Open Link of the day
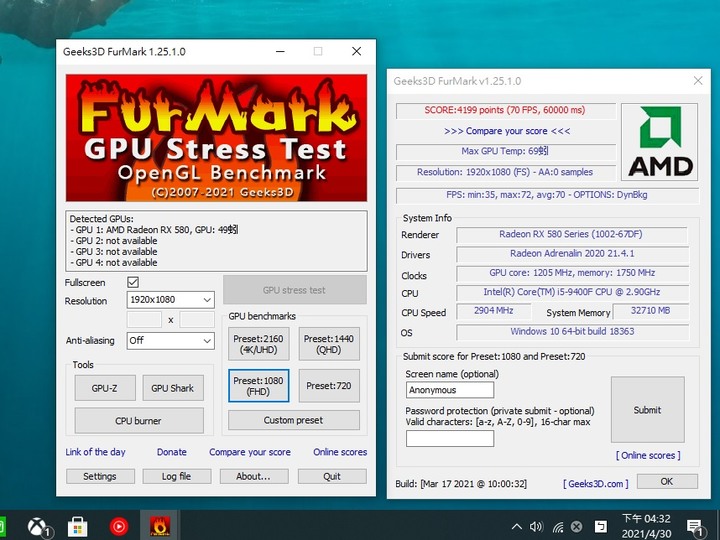Screen dimensions: 720x540 [95, 452]
